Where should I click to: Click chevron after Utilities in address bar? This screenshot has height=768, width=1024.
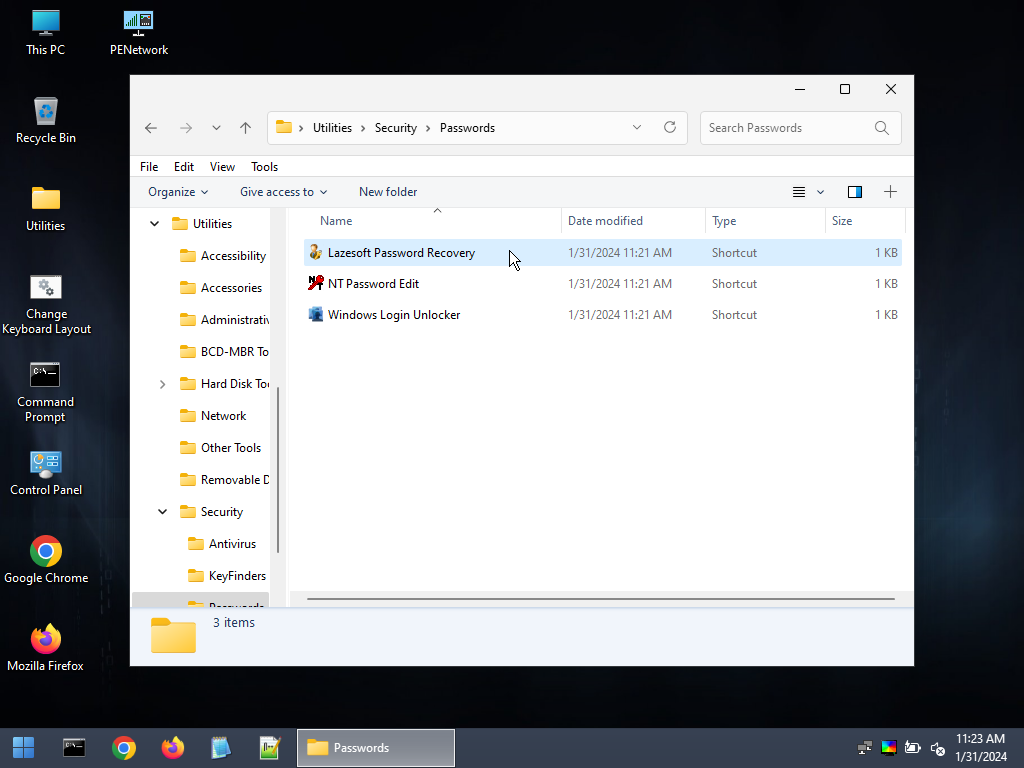click(362, 128)
